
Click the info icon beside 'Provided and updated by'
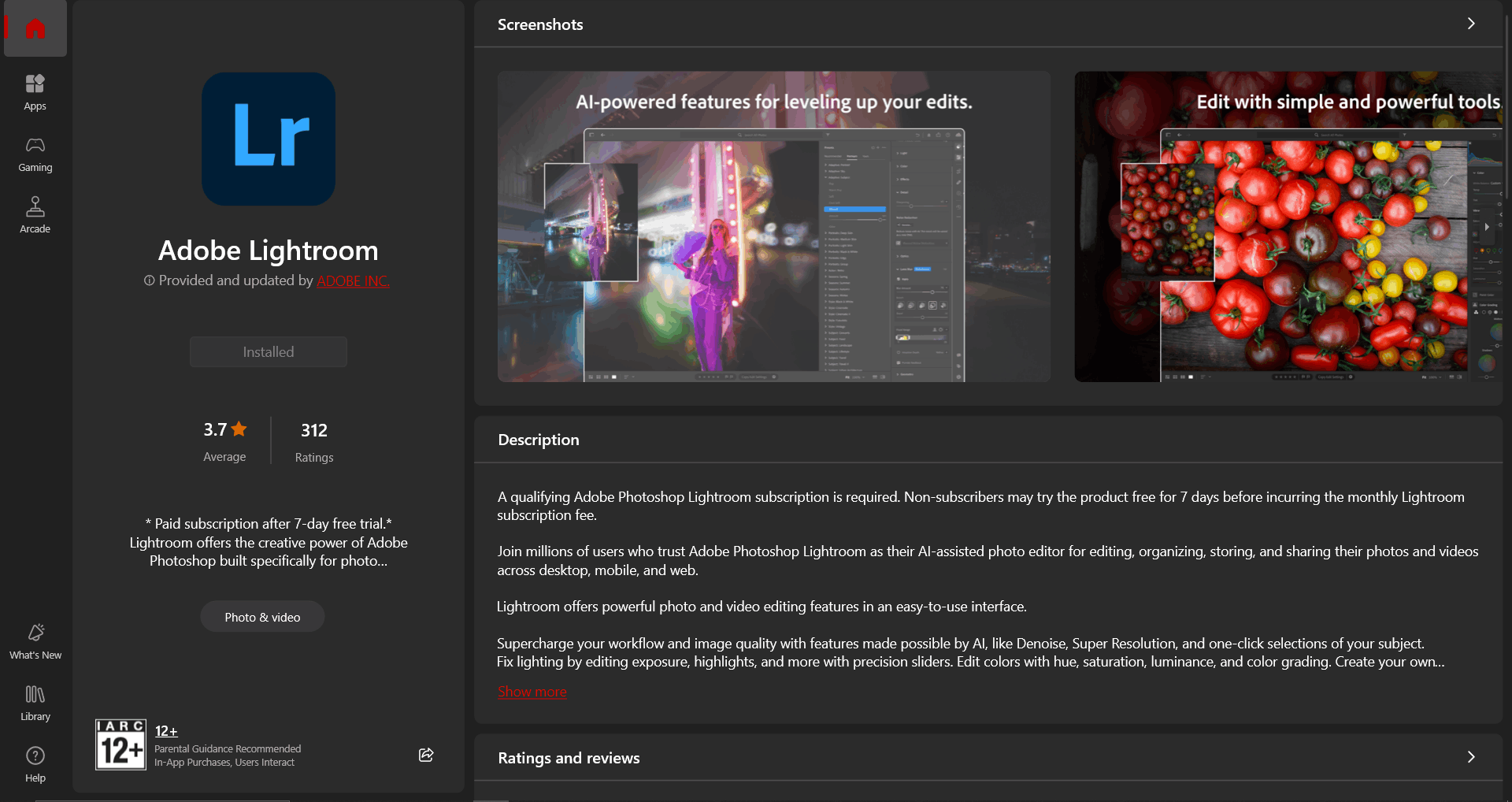[x=149, y=280]
